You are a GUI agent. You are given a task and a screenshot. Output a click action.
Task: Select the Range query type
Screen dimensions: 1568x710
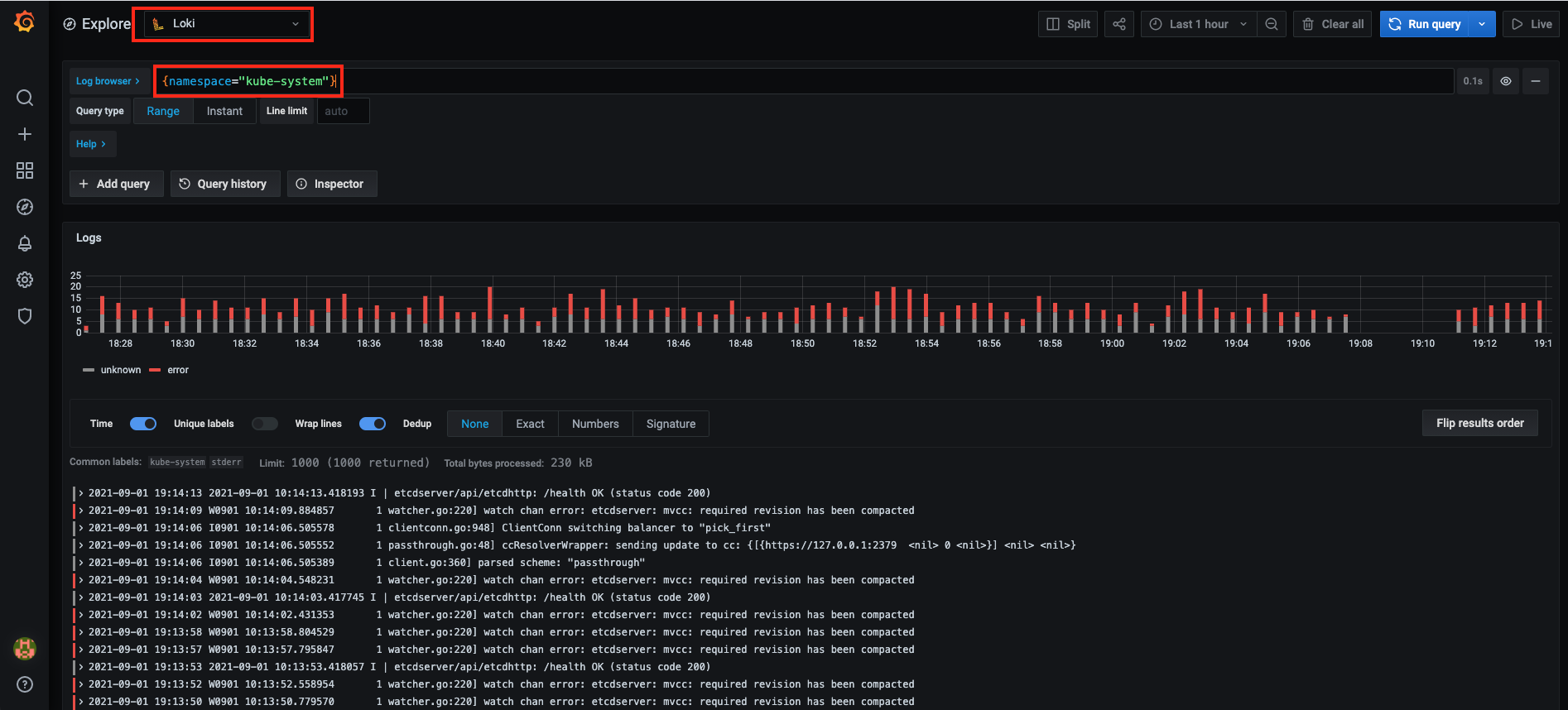[x=163, y=111]
